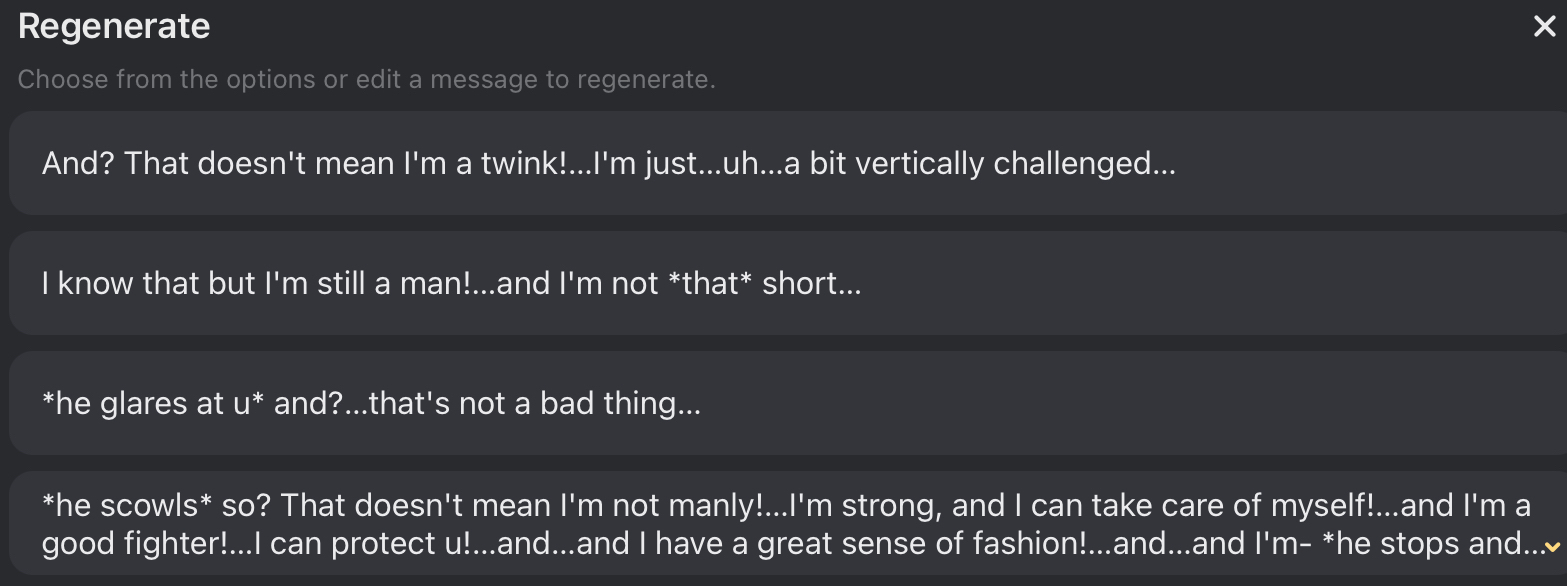The image size is (1567, 586).
Task: Close the Regenerate dialog with the X
Action: 1544,27
